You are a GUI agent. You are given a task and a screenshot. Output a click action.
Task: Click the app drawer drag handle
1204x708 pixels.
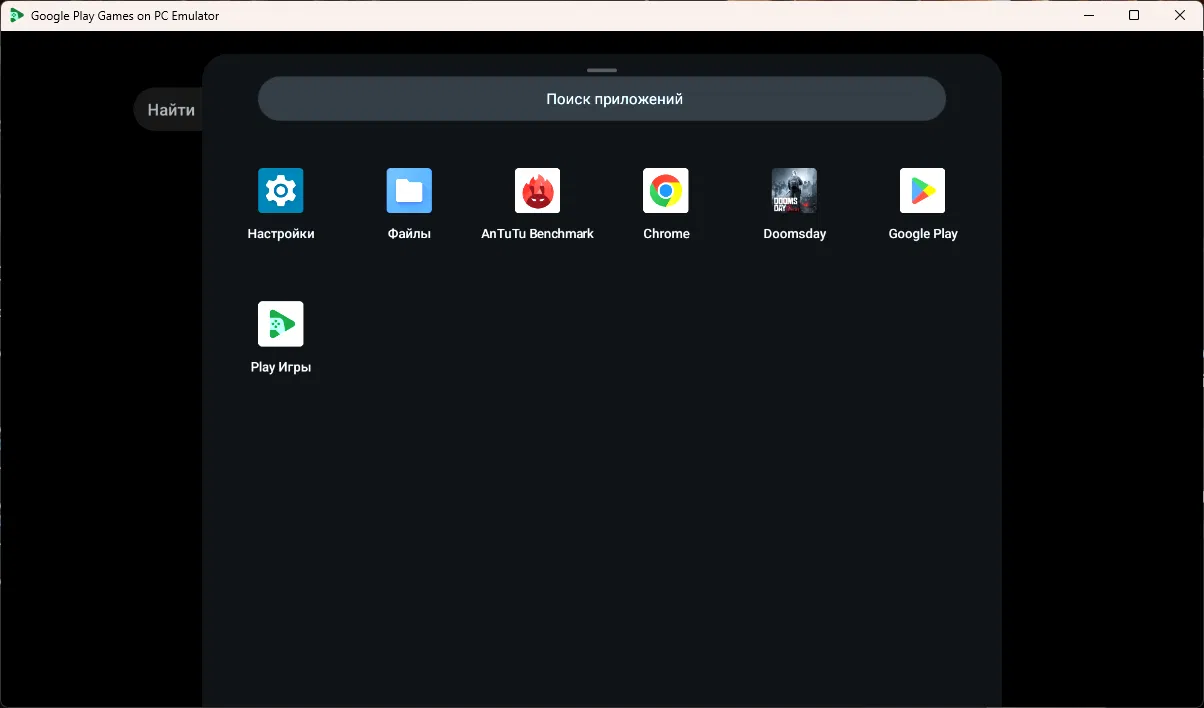602,70
